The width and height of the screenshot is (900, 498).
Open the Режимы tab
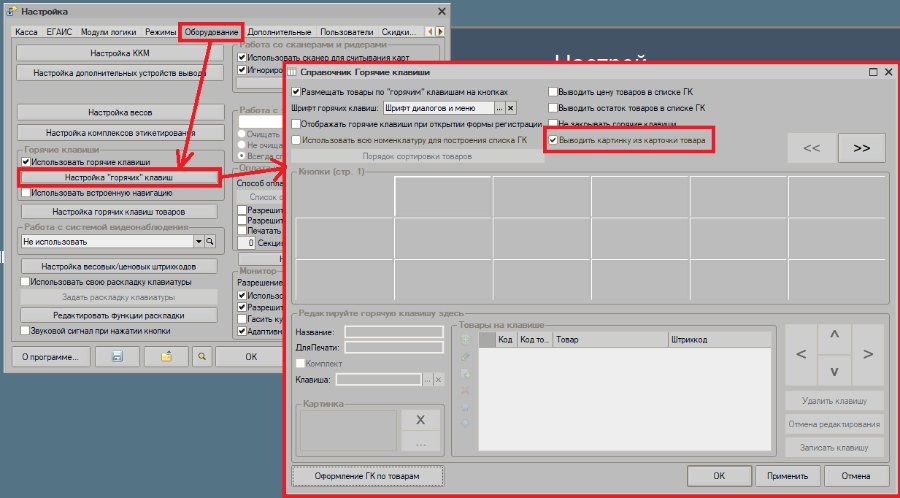click(160, 32)
